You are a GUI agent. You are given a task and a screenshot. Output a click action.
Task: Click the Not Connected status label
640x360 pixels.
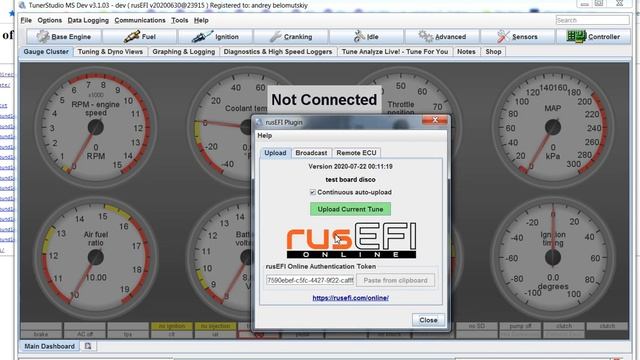coord(324,100)
